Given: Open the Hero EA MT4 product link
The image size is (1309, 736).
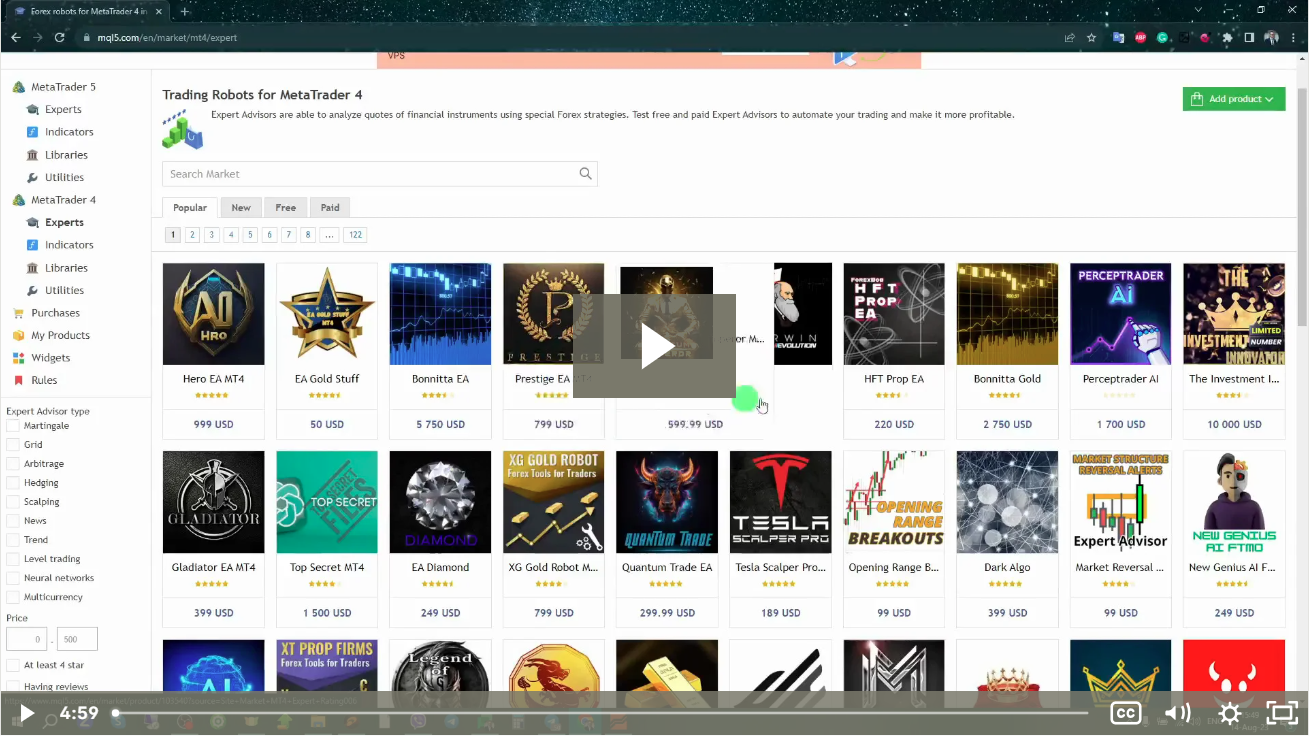Looking at the screenshot, I should point(213,379).
